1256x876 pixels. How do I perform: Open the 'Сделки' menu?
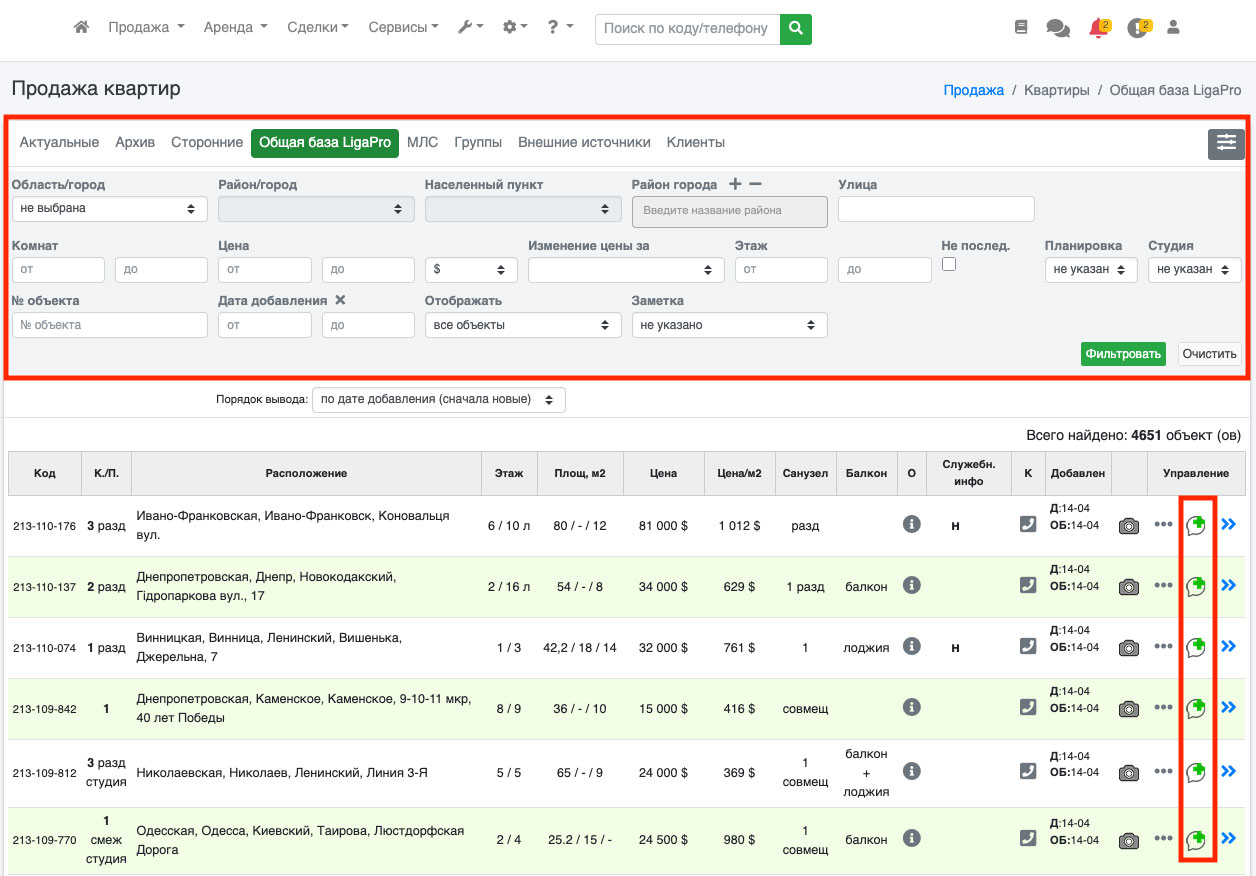point(317,28)
